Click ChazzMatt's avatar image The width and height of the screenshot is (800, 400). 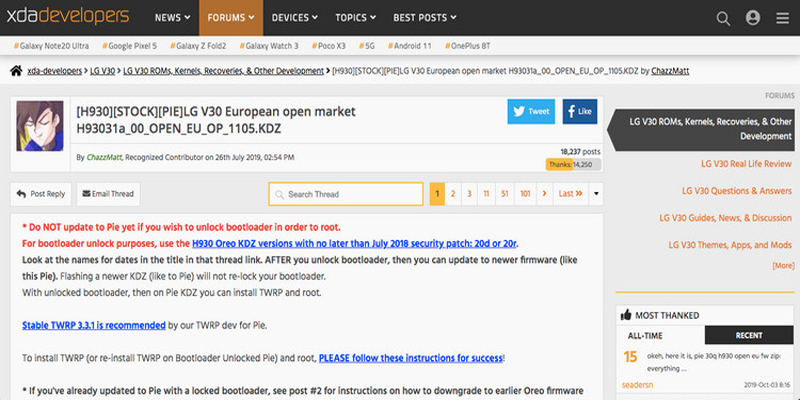[42, 134]
